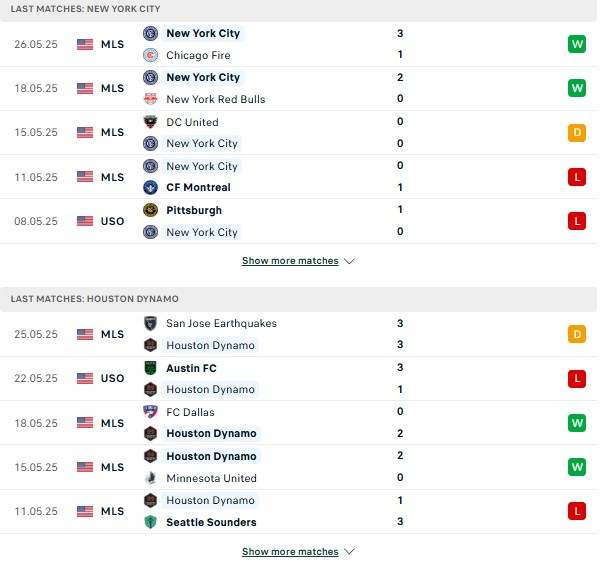Click red L badge for Austin FC match
The width and height of the screenshot is (601, 573).
[x=577, y=379]
